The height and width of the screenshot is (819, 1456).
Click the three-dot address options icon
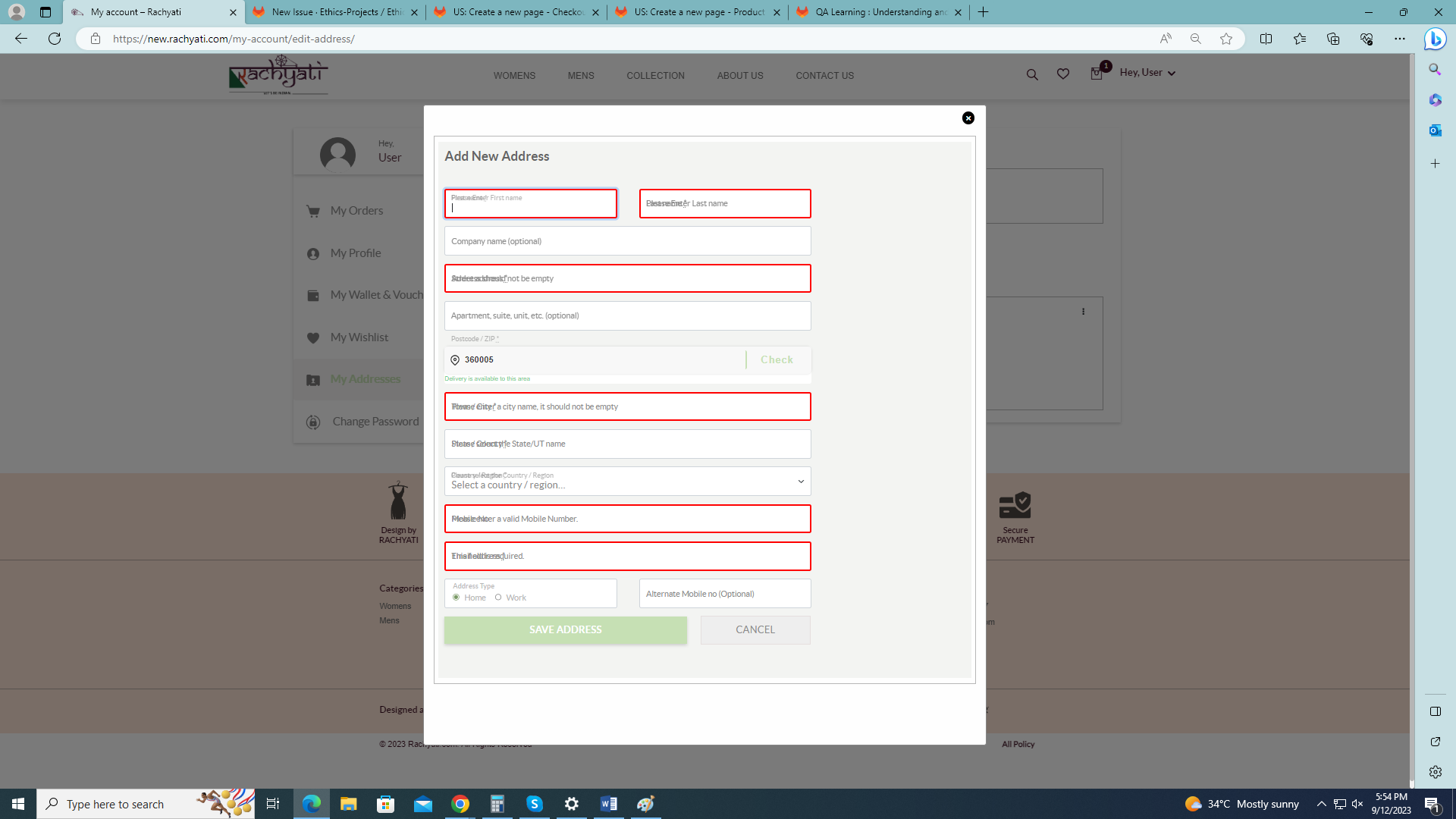click(x=1083, y=312)
